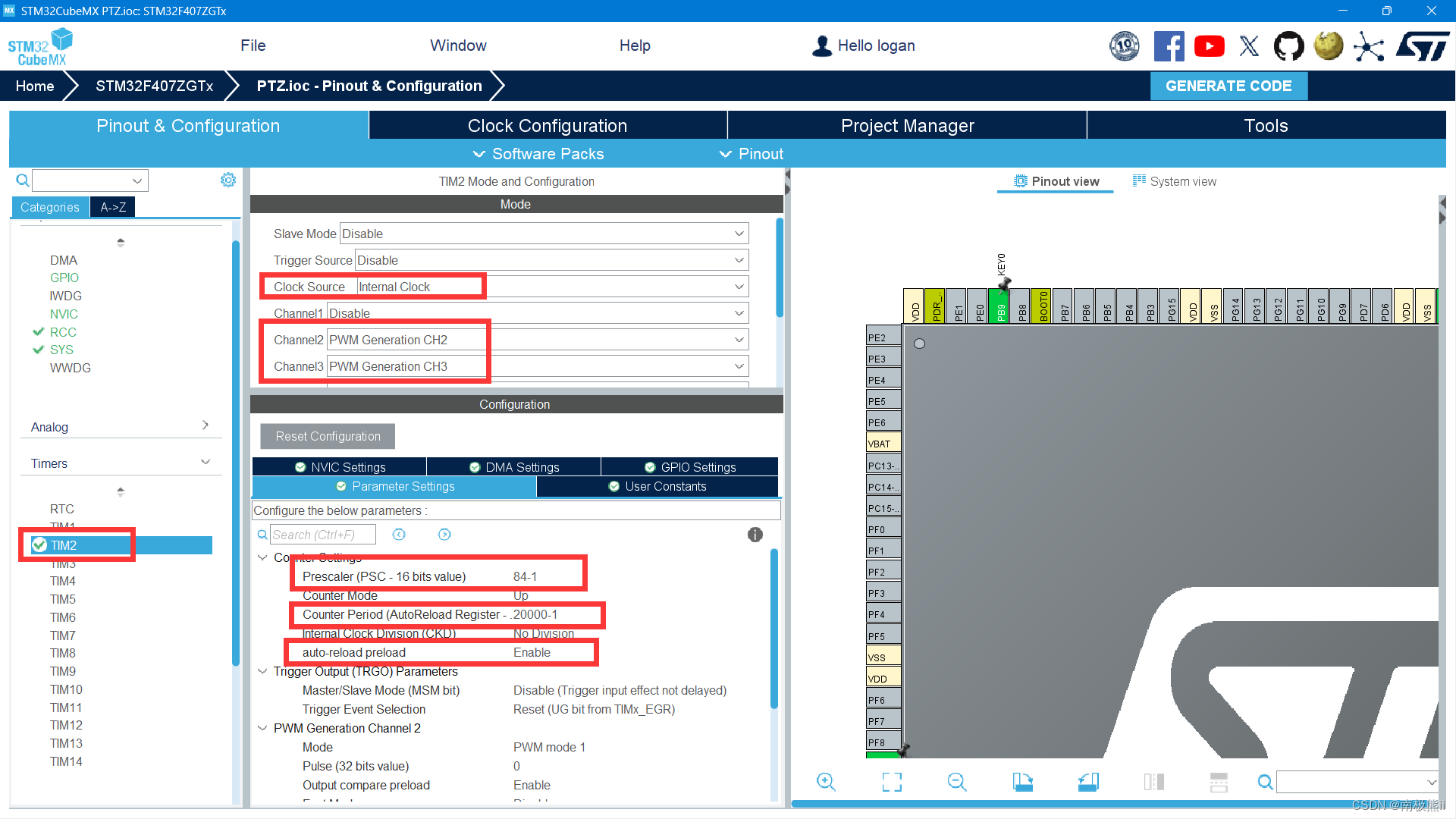Select RCC in the peripheral list
1456x819 pixels.
63,332
